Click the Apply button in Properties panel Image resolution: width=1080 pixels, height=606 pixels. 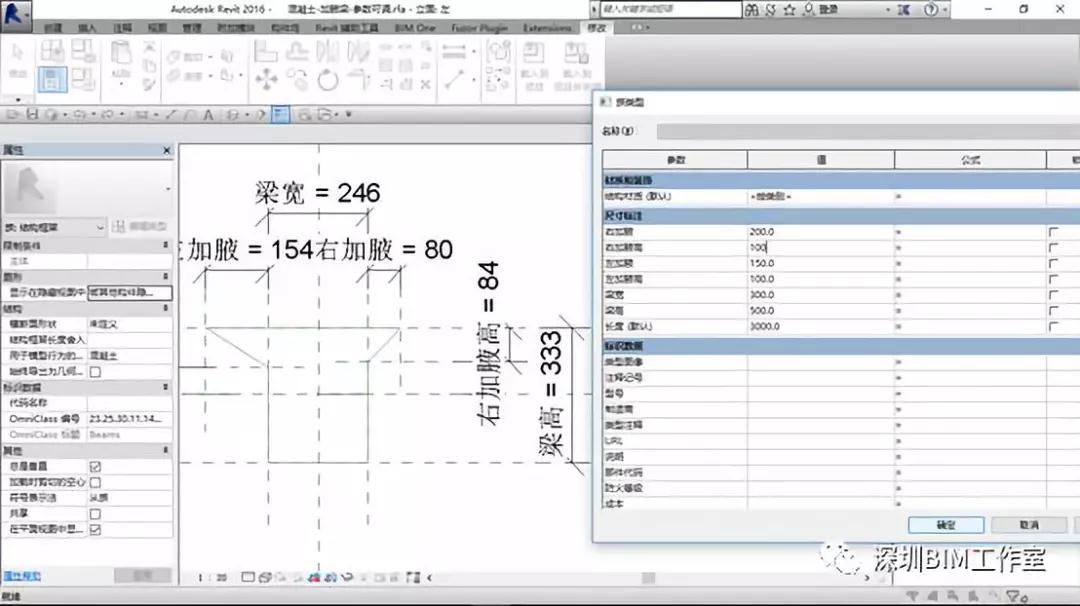click(143, 576)
